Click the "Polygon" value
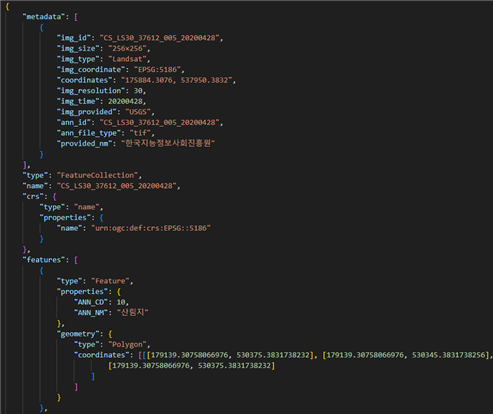The image size is (493, 414). [x=127, y=345]
